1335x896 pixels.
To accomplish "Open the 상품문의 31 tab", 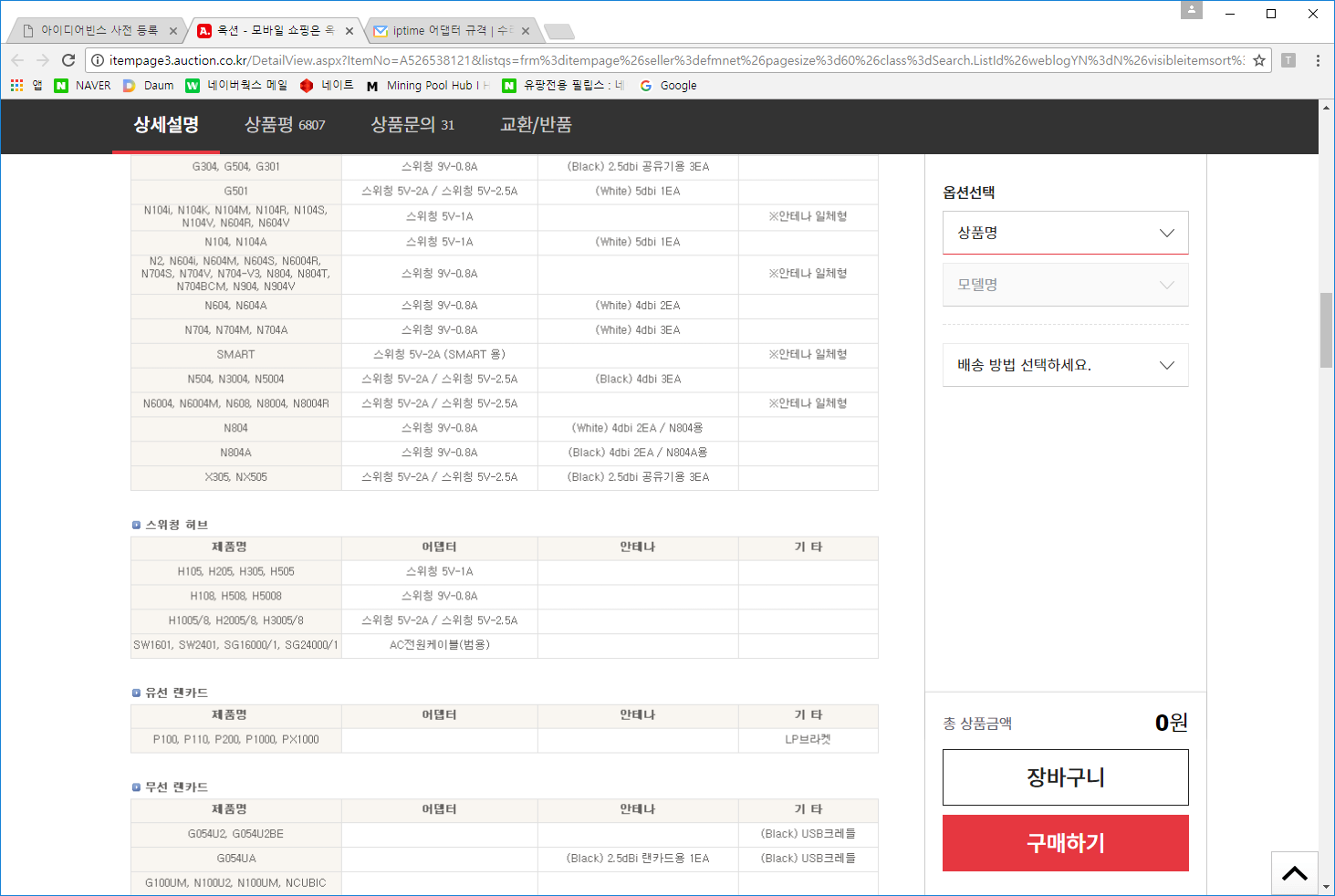I will click(412, 125).
